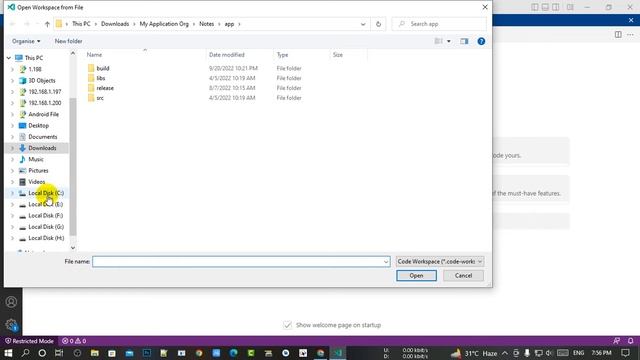Click Downloads in the address breadcrumb
This screenshot has width=640, height=360.
[115, 24]
